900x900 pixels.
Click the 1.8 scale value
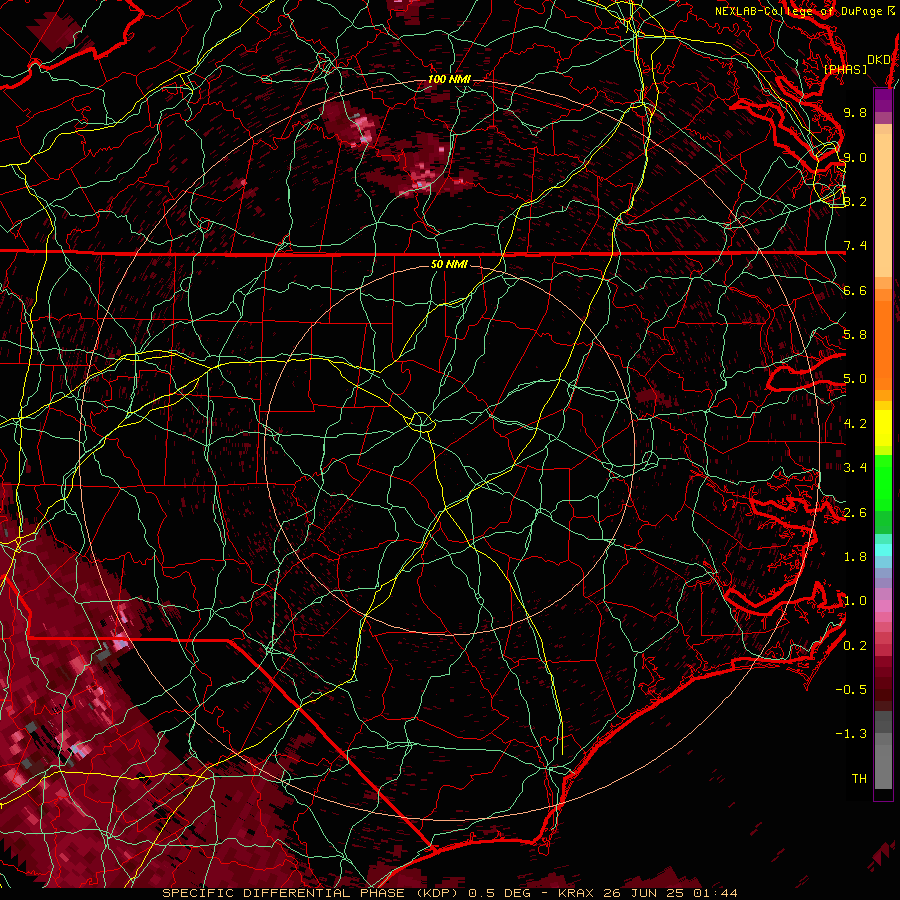click(x=855, y=557)
